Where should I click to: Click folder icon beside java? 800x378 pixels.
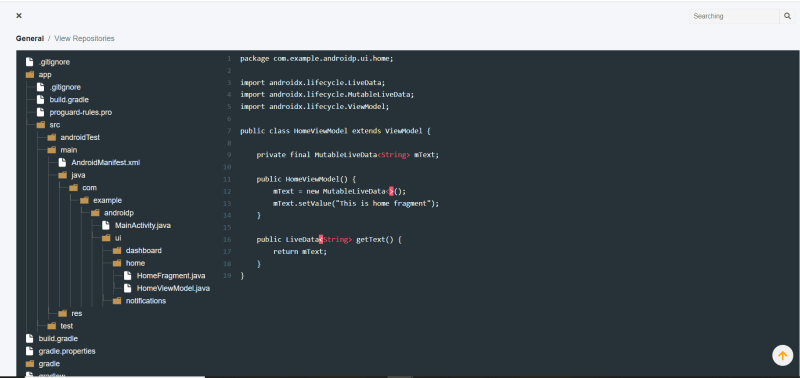click(x=62, y=175)
